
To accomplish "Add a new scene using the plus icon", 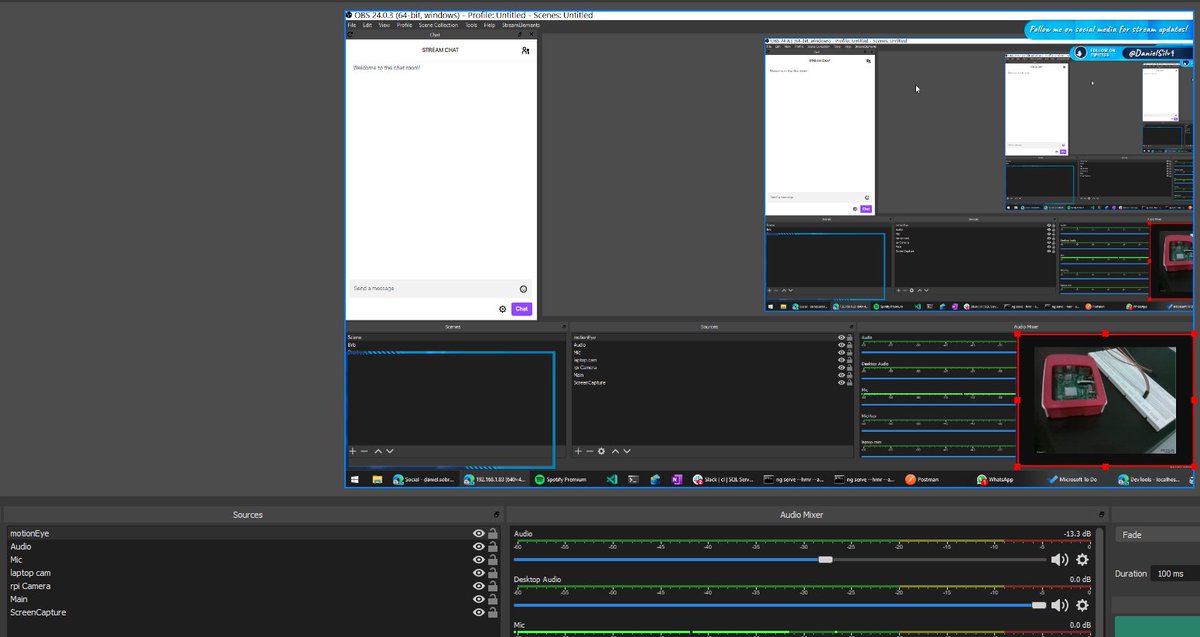I will pos(352,450).
